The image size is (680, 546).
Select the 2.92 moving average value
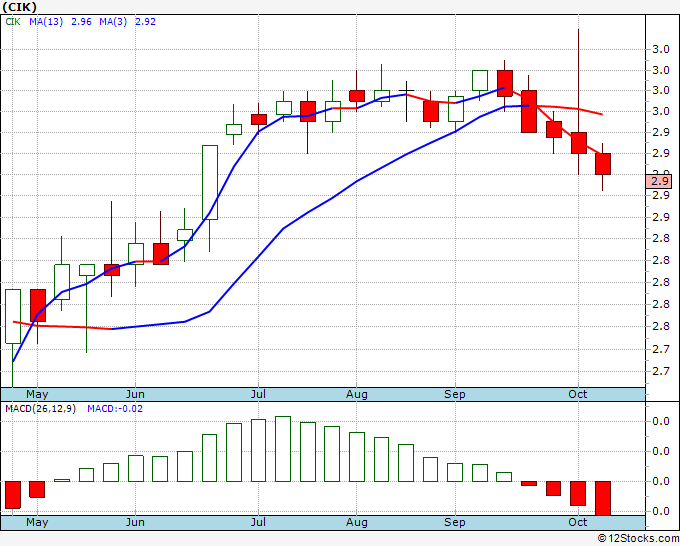145,22
